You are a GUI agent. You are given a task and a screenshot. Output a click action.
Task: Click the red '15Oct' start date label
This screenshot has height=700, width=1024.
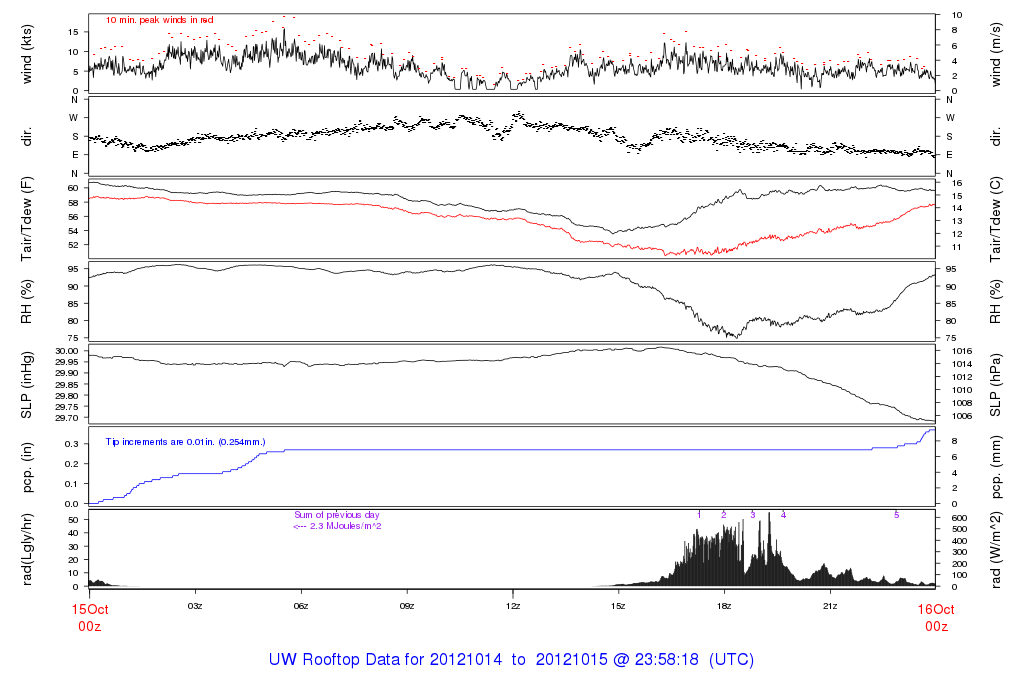pyautogui.click(x=88, y=608)
